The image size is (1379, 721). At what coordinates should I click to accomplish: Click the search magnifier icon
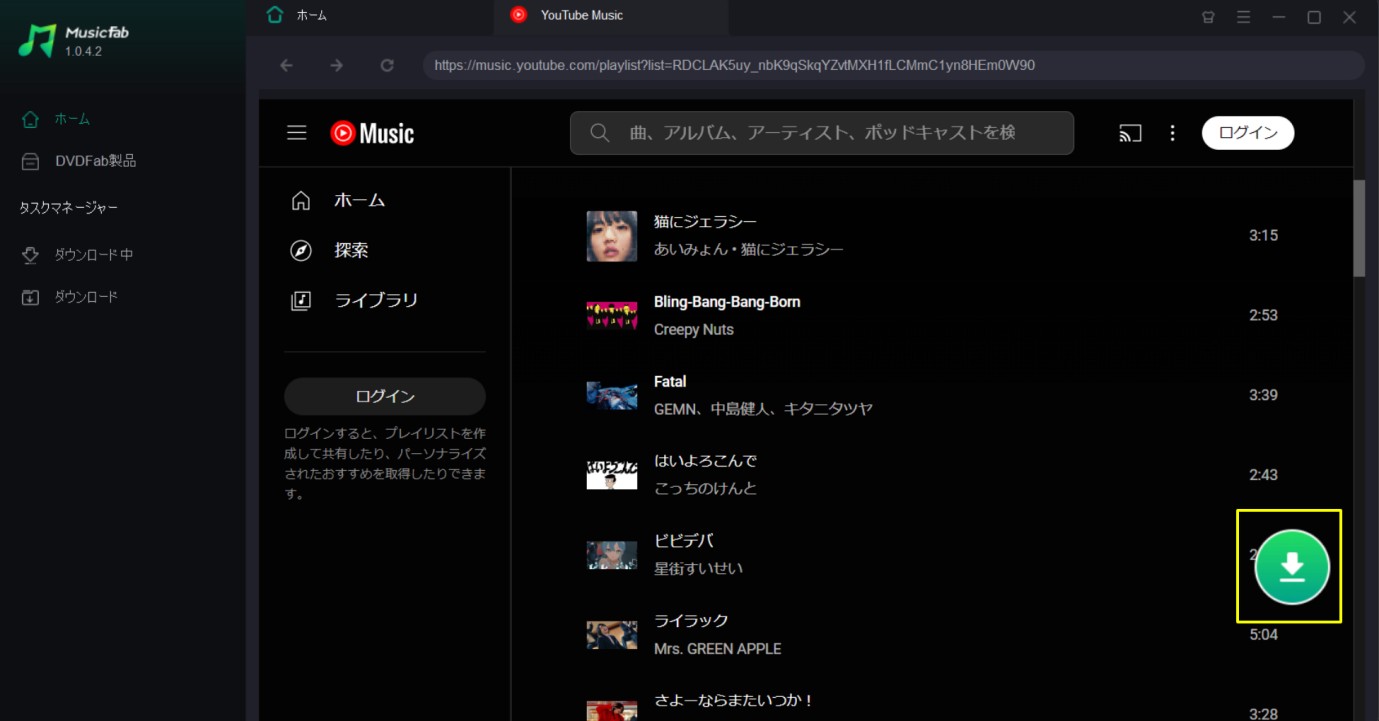[x=600, y=133]
